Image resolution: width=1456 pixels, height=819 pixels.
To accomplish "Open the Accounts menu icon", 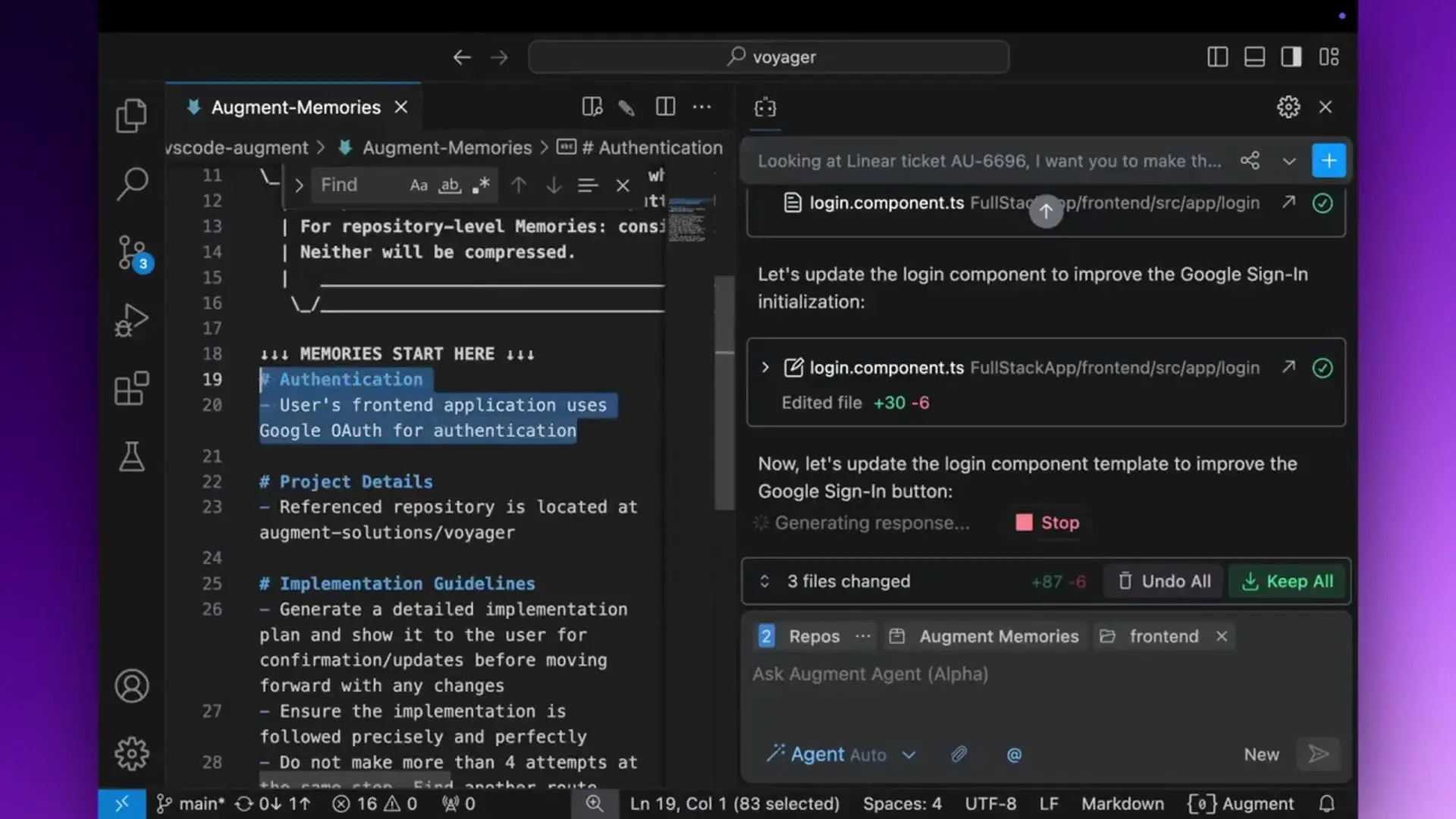I will pos(131,686).
